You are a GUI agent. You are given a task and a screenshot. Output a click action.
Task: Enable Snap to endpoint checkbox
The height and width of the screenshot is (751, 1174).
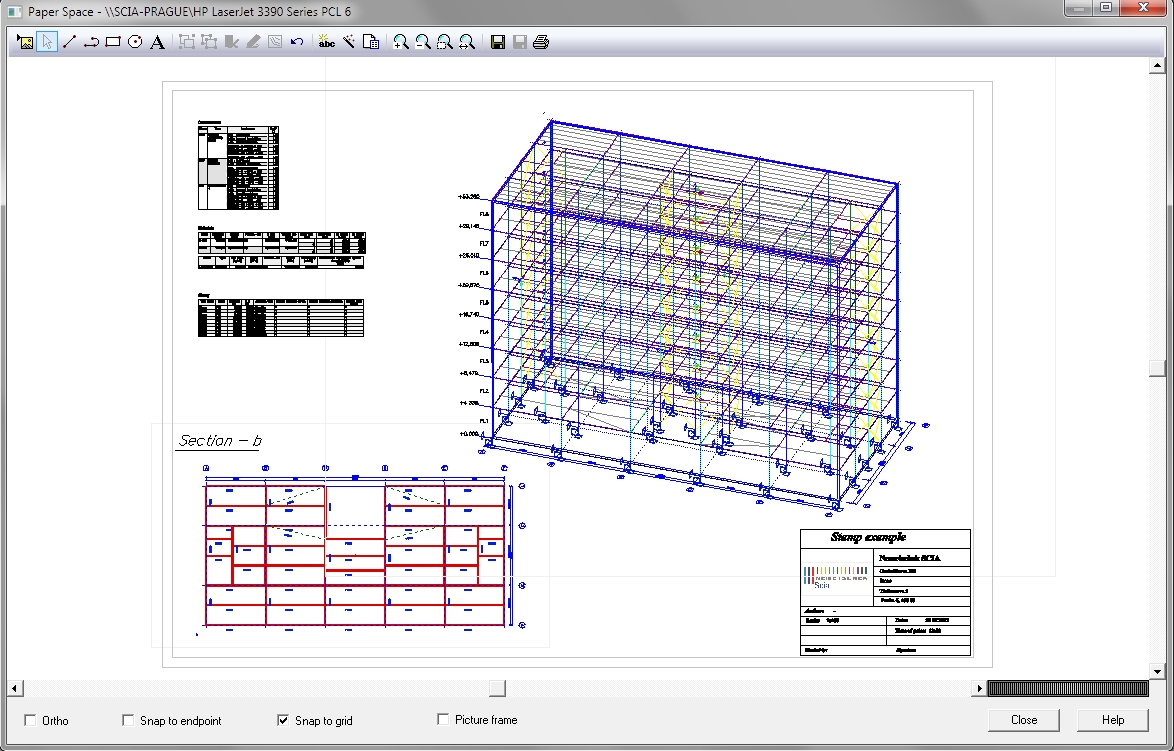pos(128,720)
